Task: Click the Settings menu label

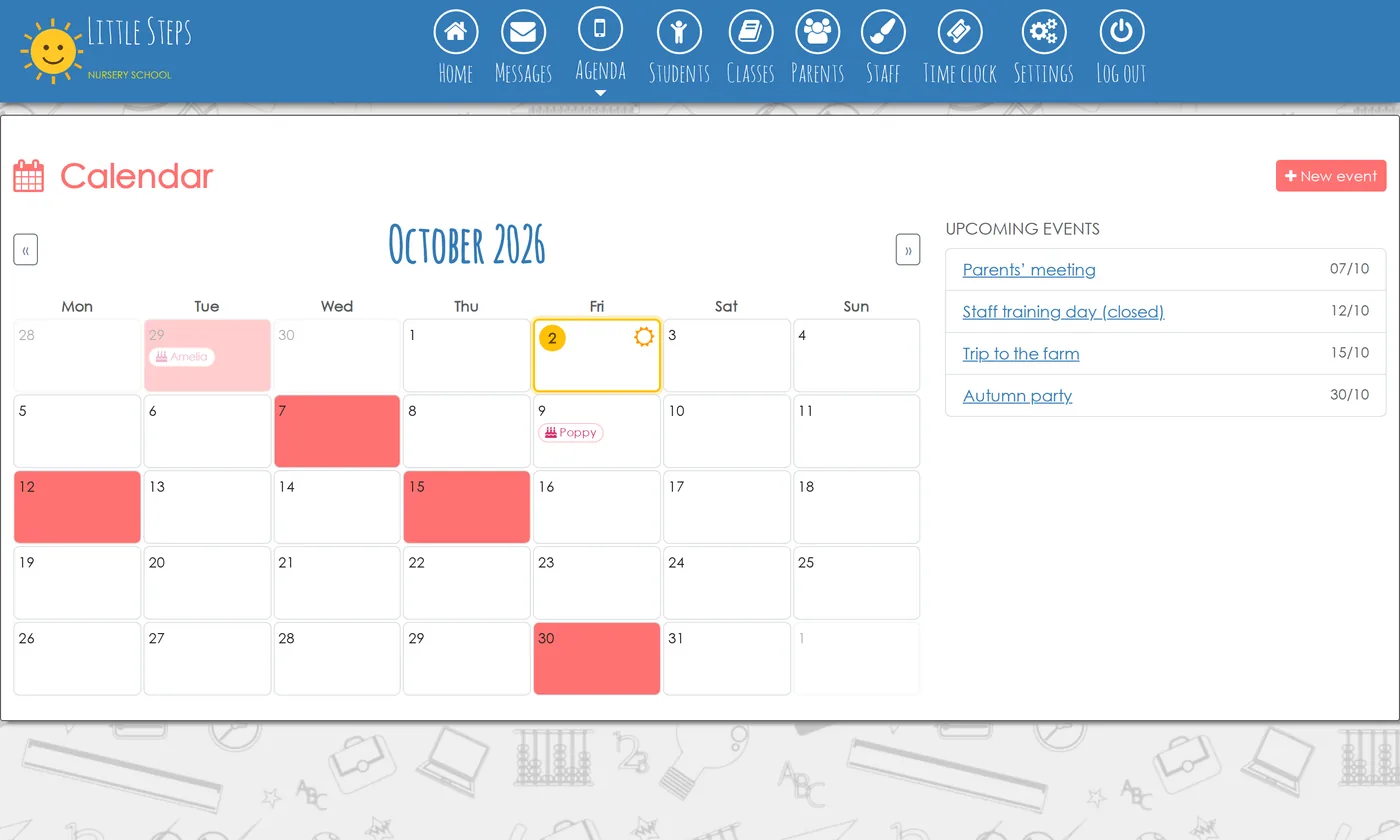Action: pyautogui.click(x=1044, y=73)
